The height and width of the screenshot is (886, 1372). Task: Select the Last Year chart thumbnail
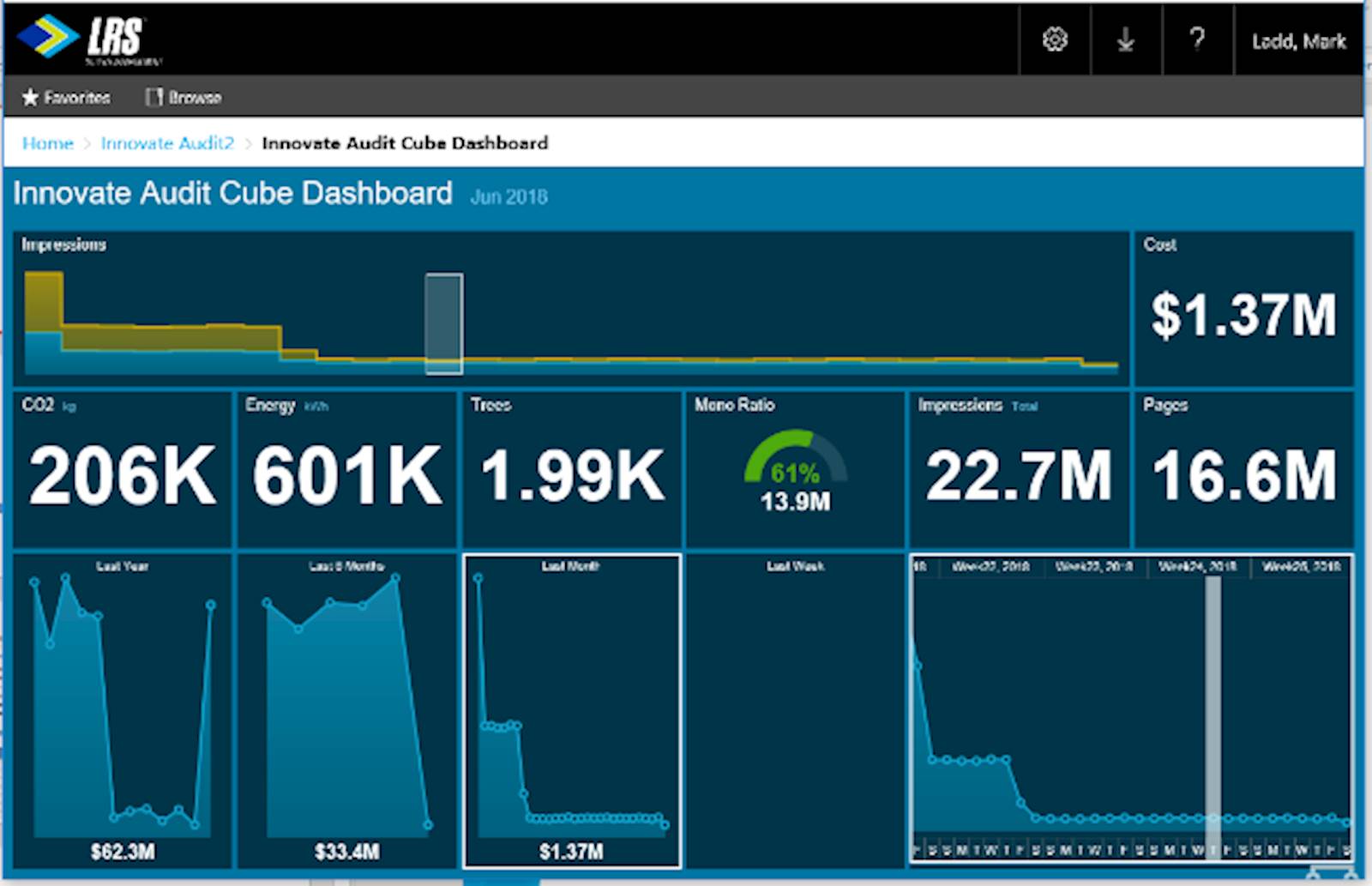[x=123, y=711]
